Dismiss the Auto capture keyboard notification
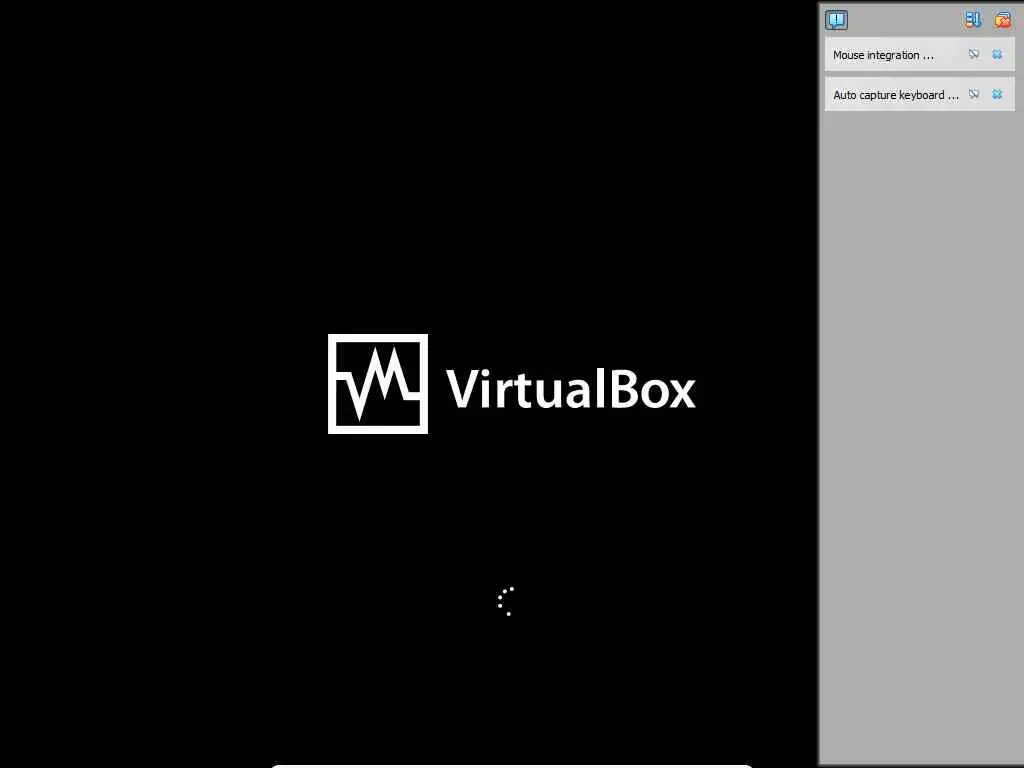This screenshot has width=1024, height=768. [x=997, y=94]
